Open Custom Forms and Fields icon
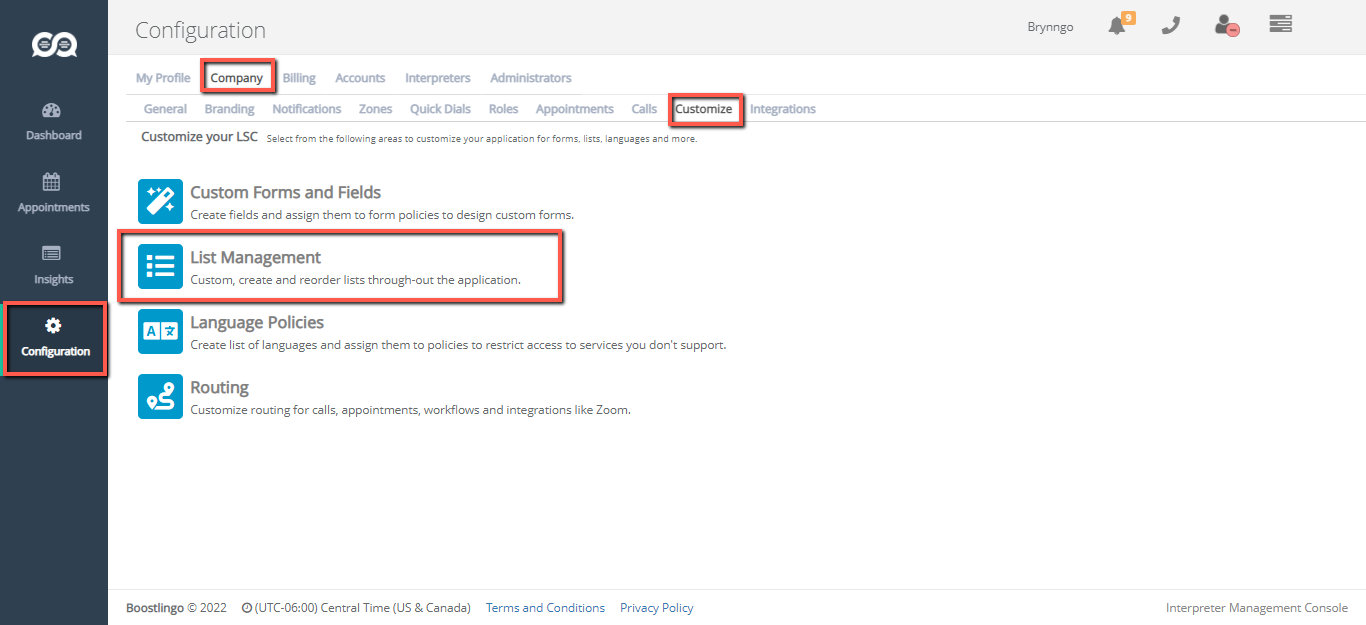 tap(160, 202)
